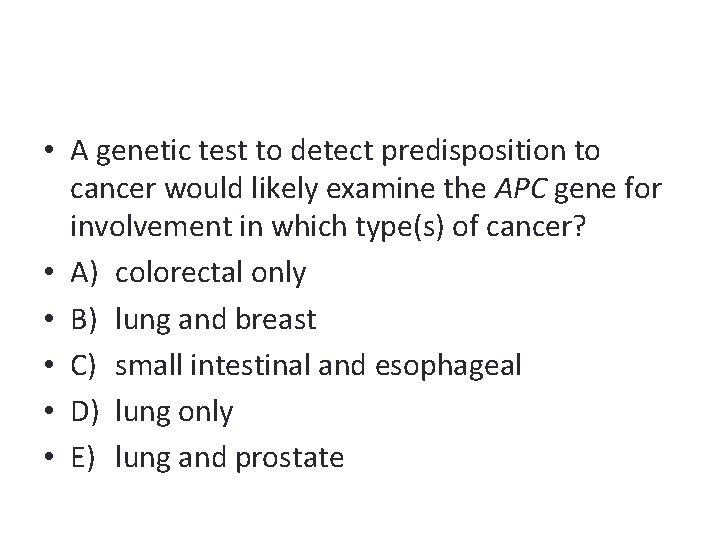Select the "lung only" answer text
The image size is (720, 540).
[174, 412]
